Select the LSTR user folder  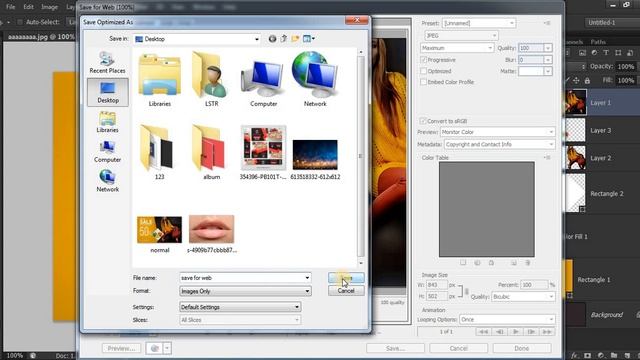211,80
